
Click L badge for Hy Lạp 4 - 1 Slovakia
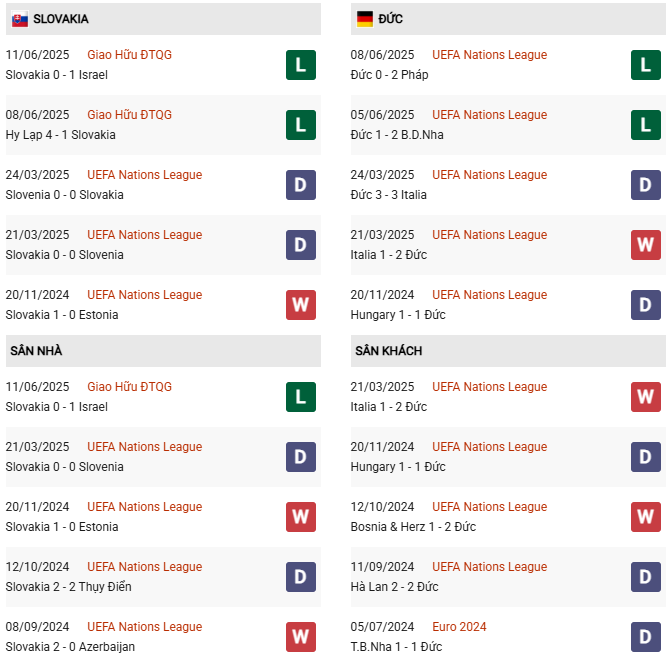[x=301, y=125]
